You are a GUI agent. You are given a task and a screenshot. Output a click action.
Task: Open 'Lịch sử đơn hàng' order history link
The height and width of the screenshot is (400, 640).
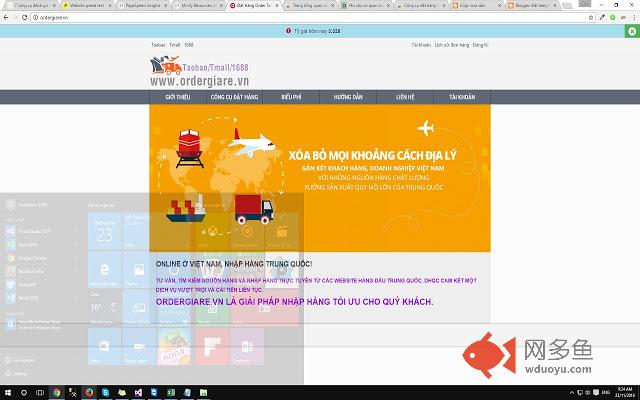(x=452, y=45)
